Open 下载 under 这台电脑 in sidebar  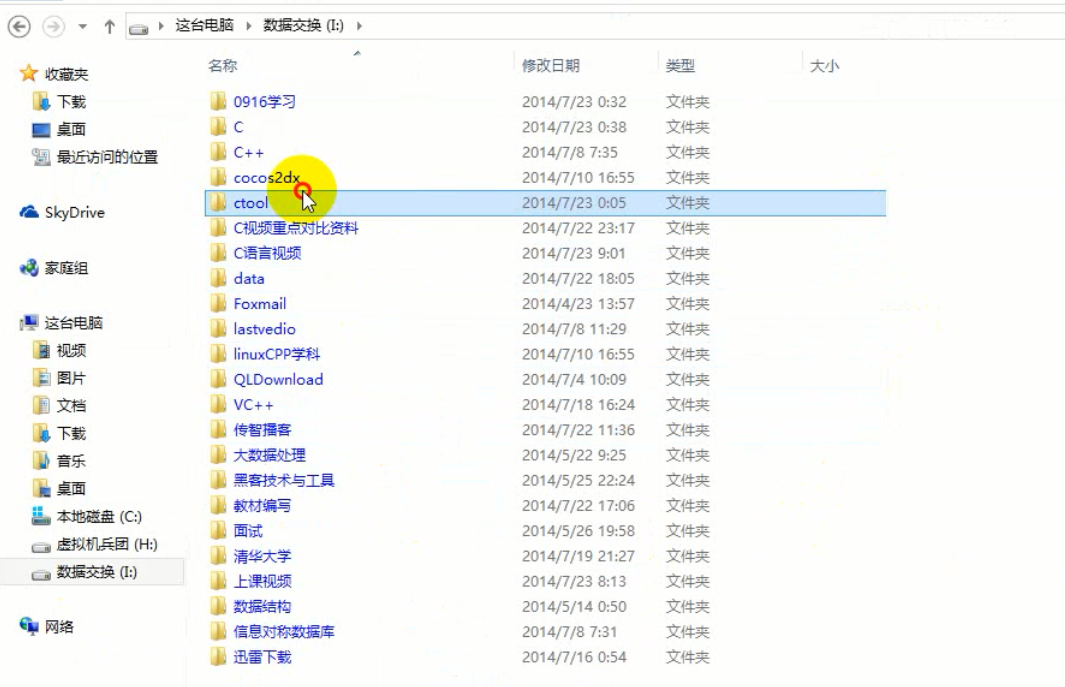point(71,434)
